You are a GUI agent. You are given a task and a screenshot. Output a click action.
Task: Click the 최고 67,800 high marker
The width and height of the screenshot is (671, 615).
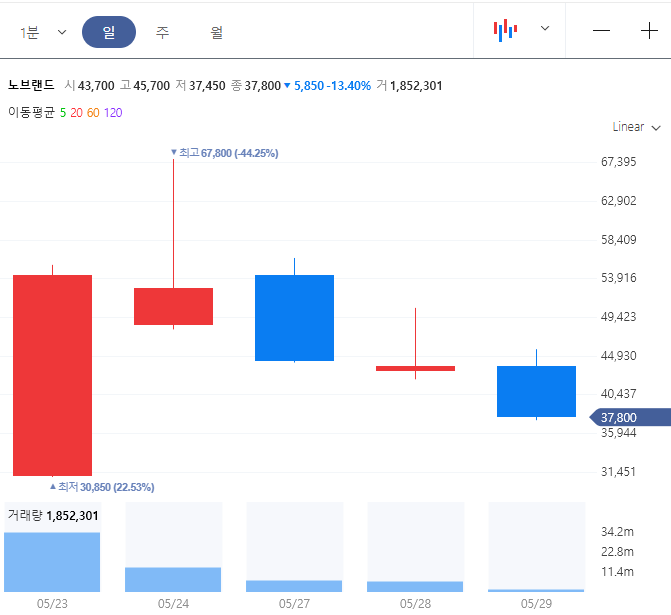[x=225, y=153]
